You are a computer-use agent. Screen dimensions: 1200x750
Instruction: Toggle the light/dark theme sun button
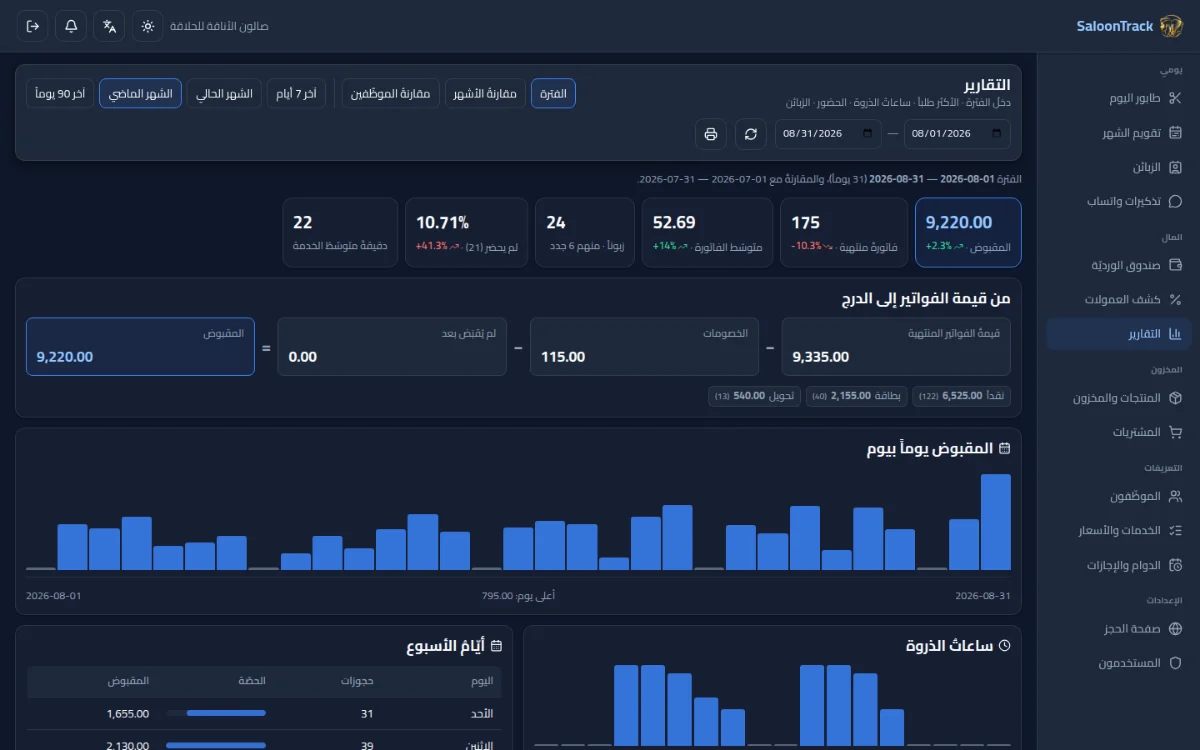point(148,26)
